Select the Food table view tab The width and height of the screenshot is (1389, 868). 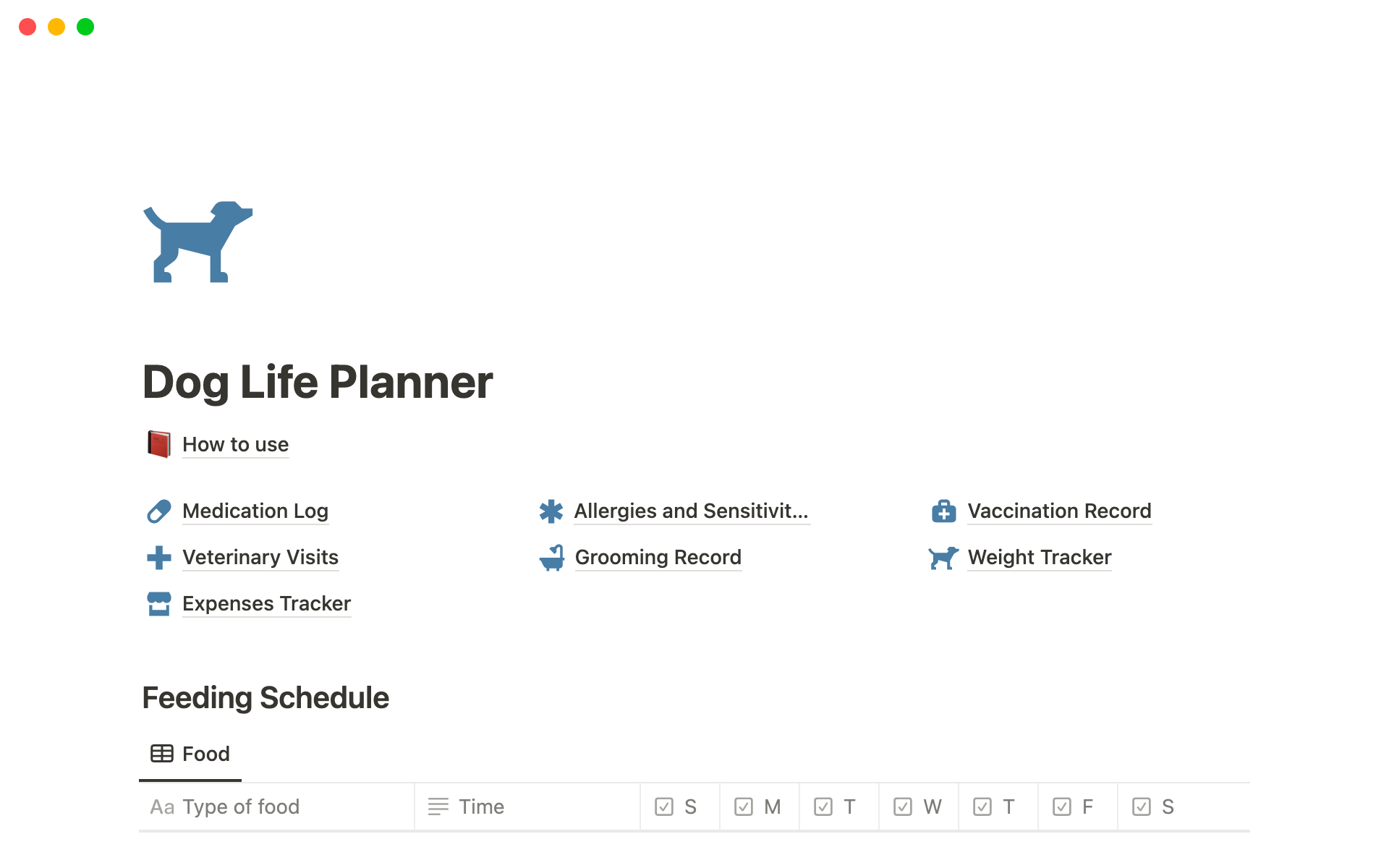pyautogui.click(x=191, y=754)
